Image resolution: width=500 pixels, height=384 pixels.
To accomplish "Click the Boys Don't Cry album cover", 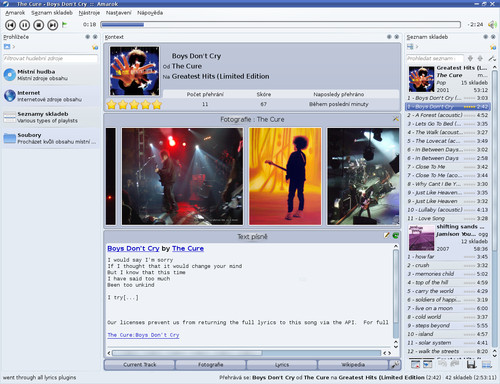I will (134, 71).
